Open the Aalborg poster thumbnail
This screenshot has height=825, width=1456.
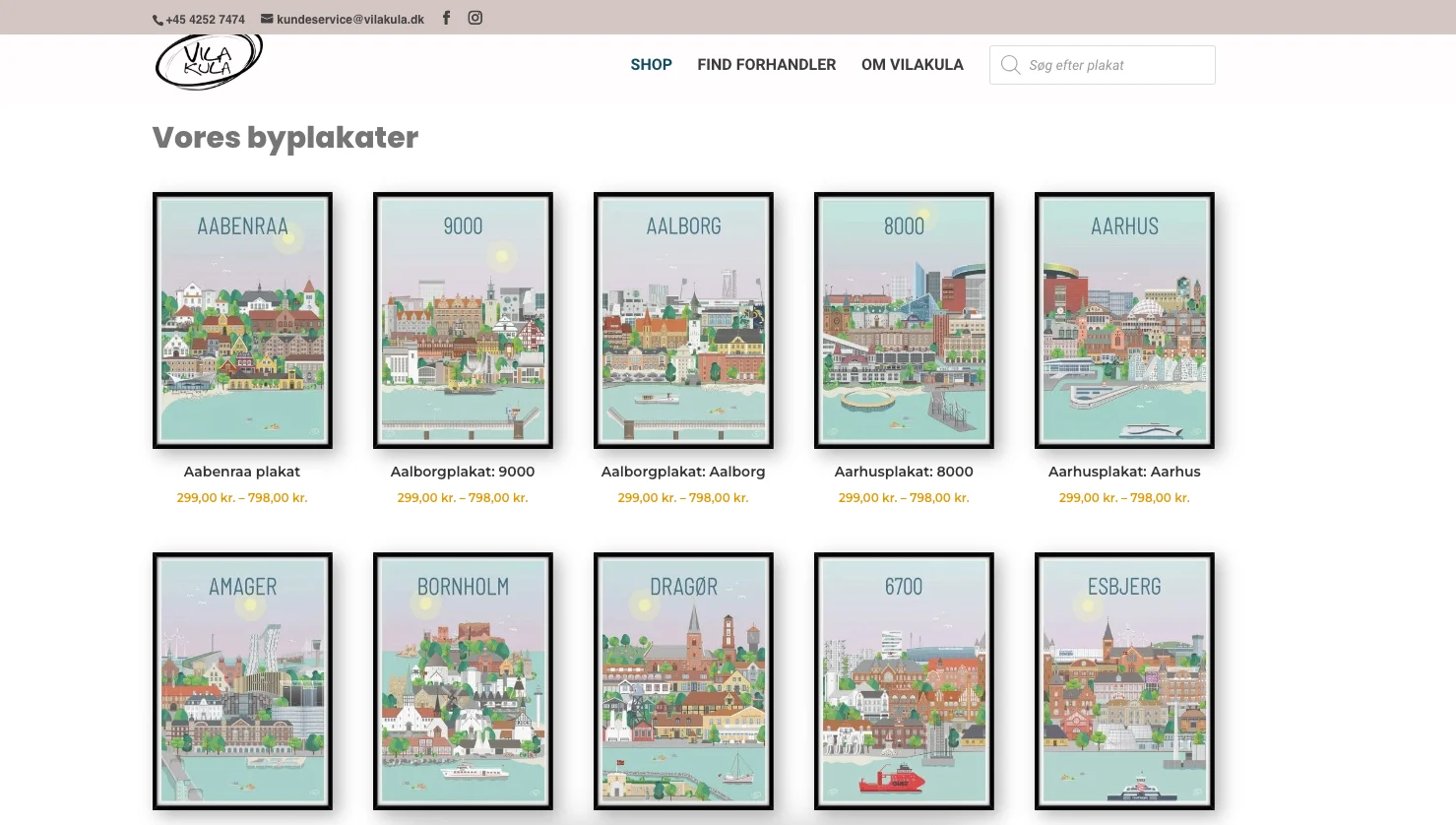(683, 320)
